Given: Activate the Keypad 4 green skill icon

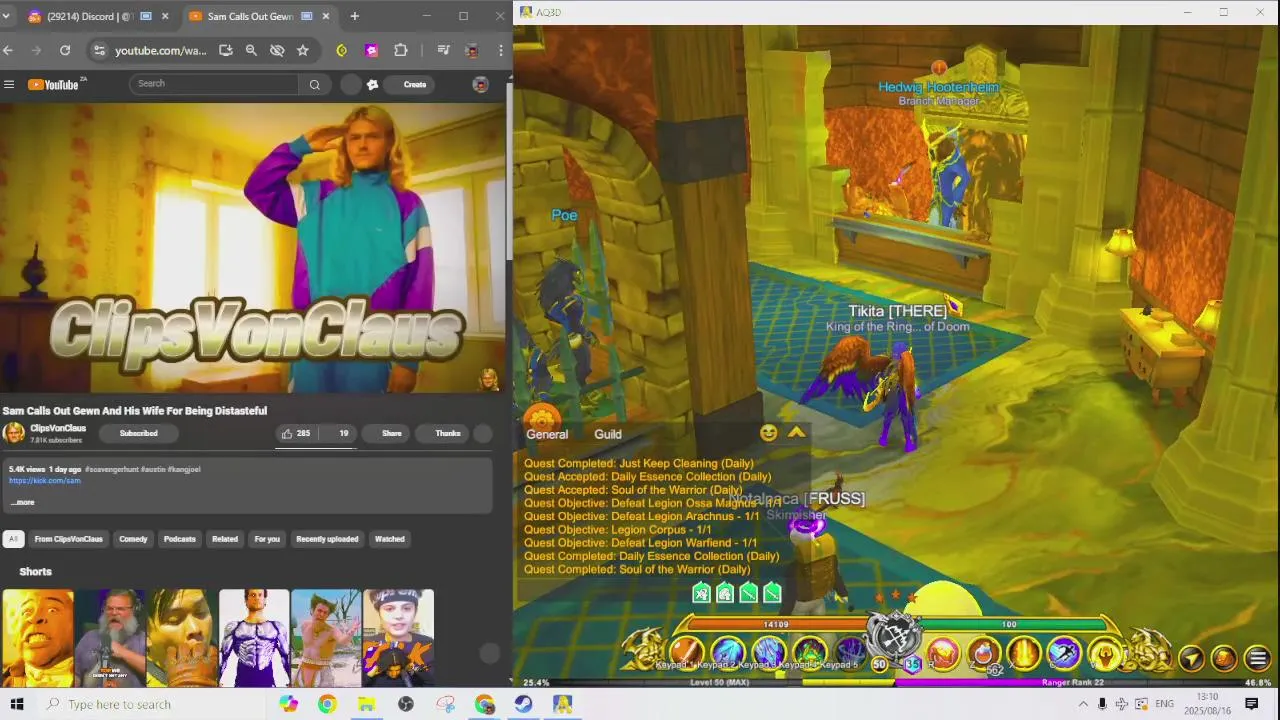Looking at the screenshot, I should coord(810,654).
